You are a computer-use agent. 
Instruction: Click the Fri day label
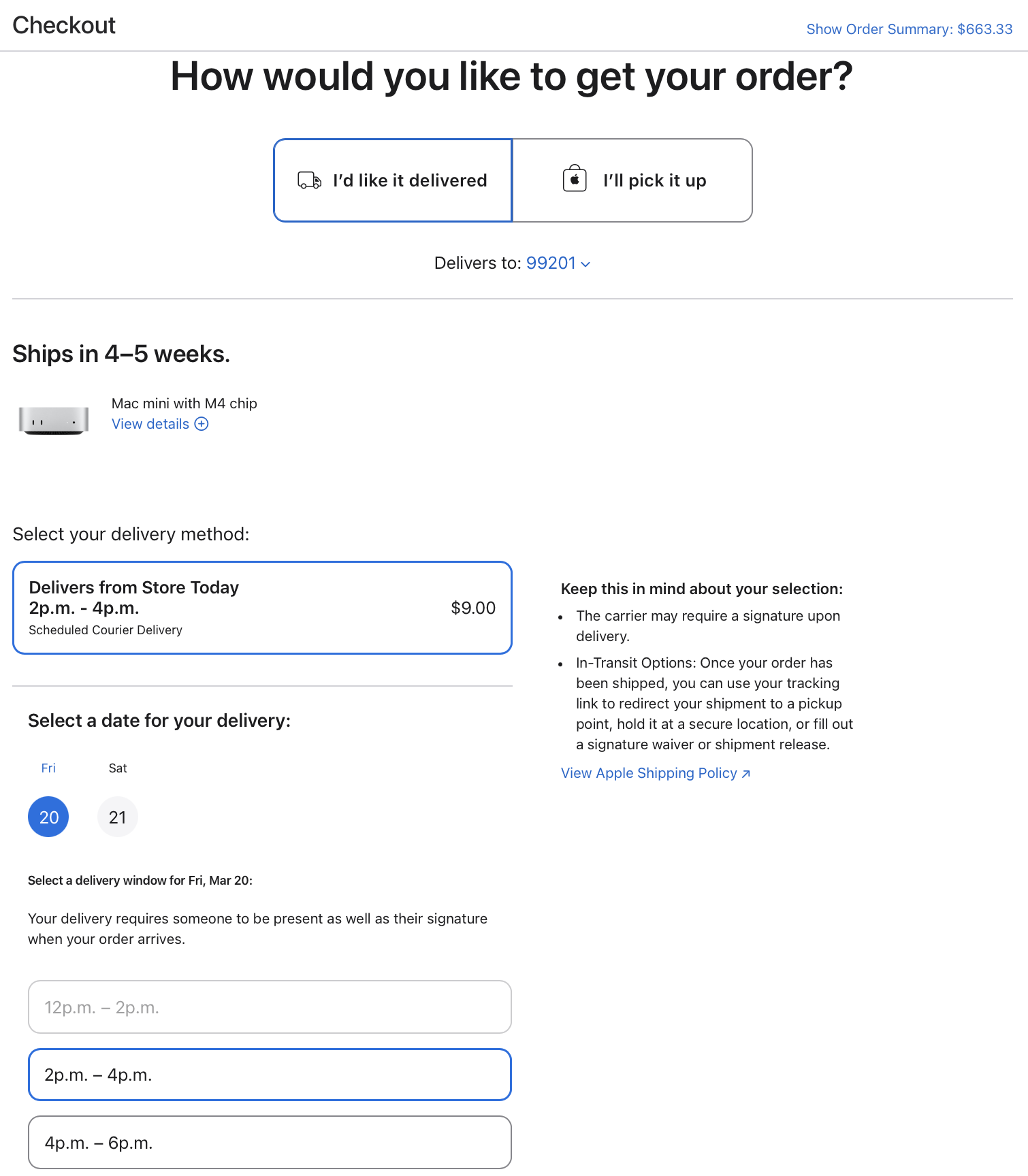tap(48, 768)
